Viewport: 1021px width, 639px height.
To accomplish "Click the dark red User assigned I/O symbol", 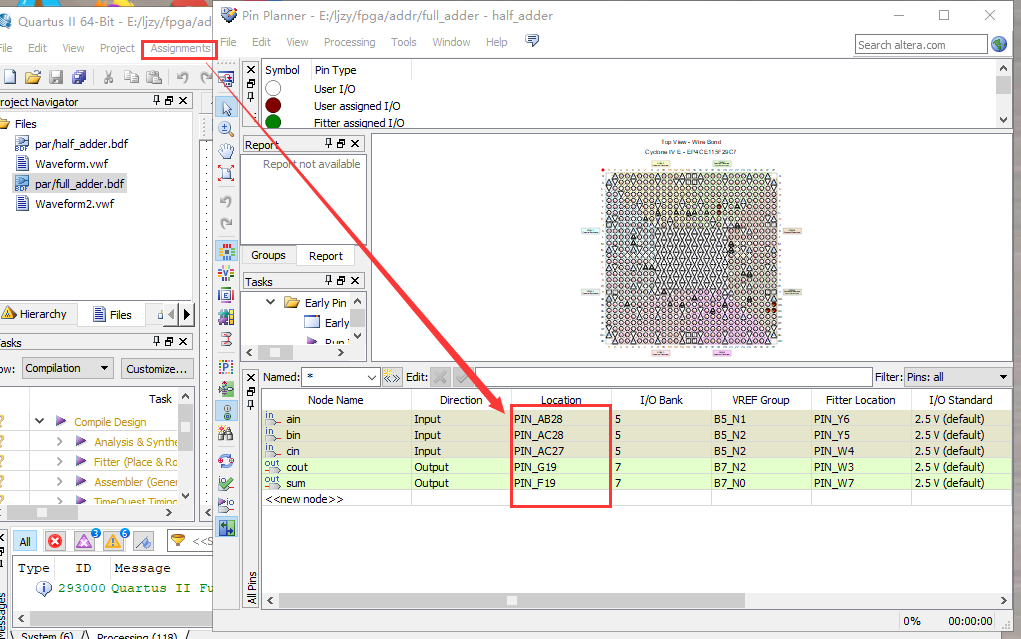I will (273, 106).
